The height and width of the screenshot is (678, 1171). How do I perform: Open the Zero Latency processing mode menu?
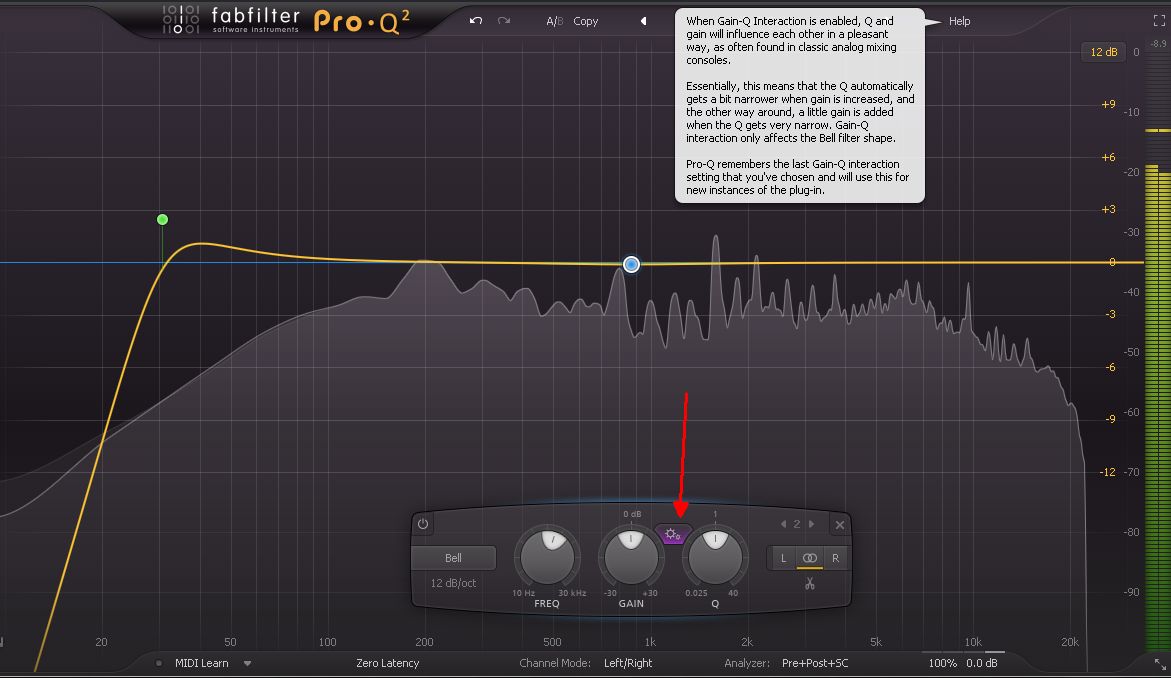(388, 663)
